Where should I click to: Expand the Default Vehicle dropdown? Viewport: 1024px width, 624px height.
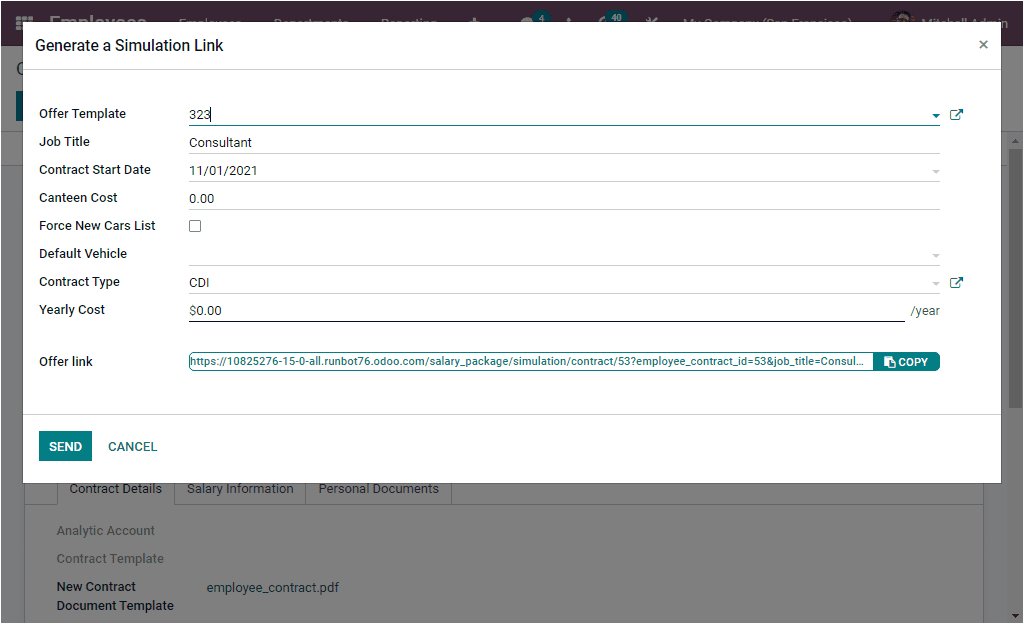[933, 253]
